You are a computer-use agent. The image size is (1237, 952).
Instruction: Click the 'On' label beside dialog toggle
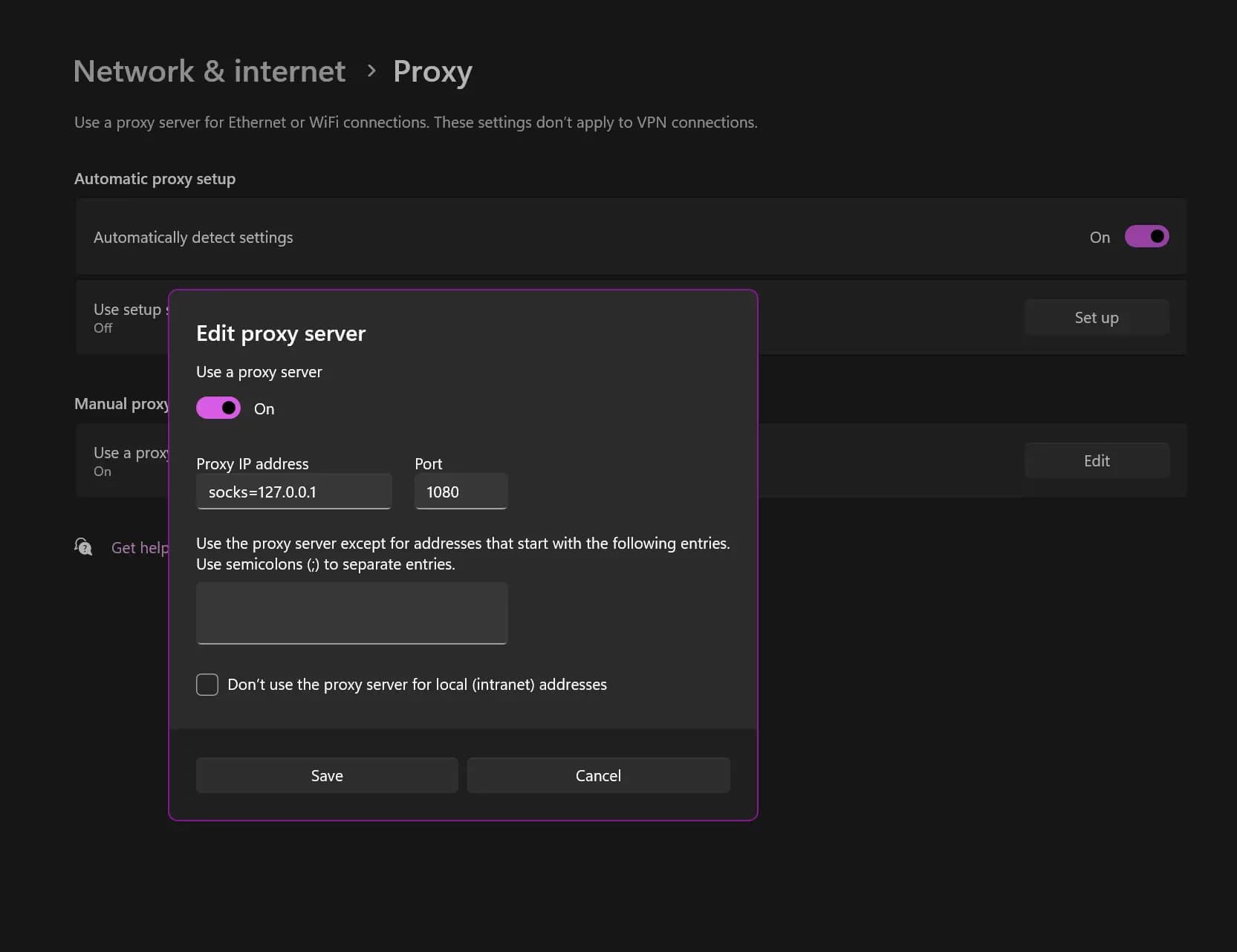pyautogui.click(x=264, y=408)
